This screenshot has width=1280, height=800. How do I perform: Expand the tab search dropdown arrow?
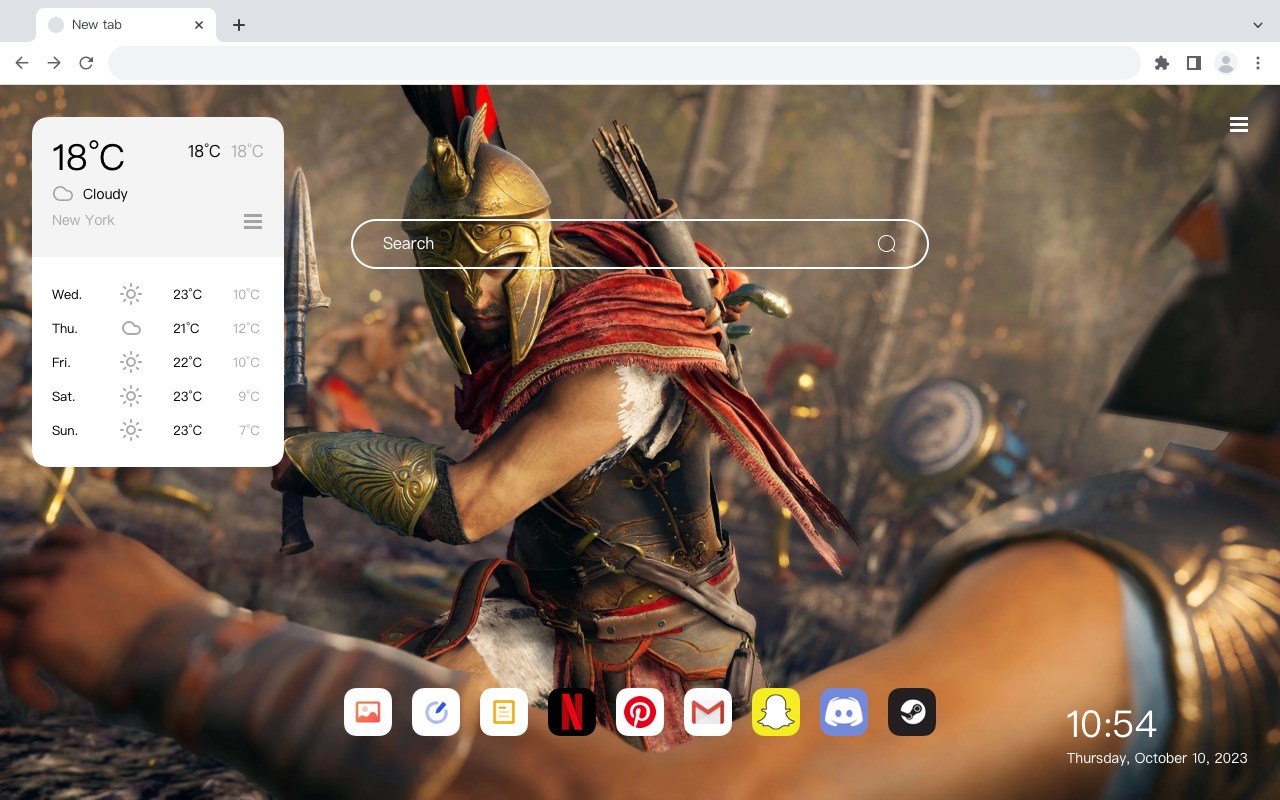1258,25
